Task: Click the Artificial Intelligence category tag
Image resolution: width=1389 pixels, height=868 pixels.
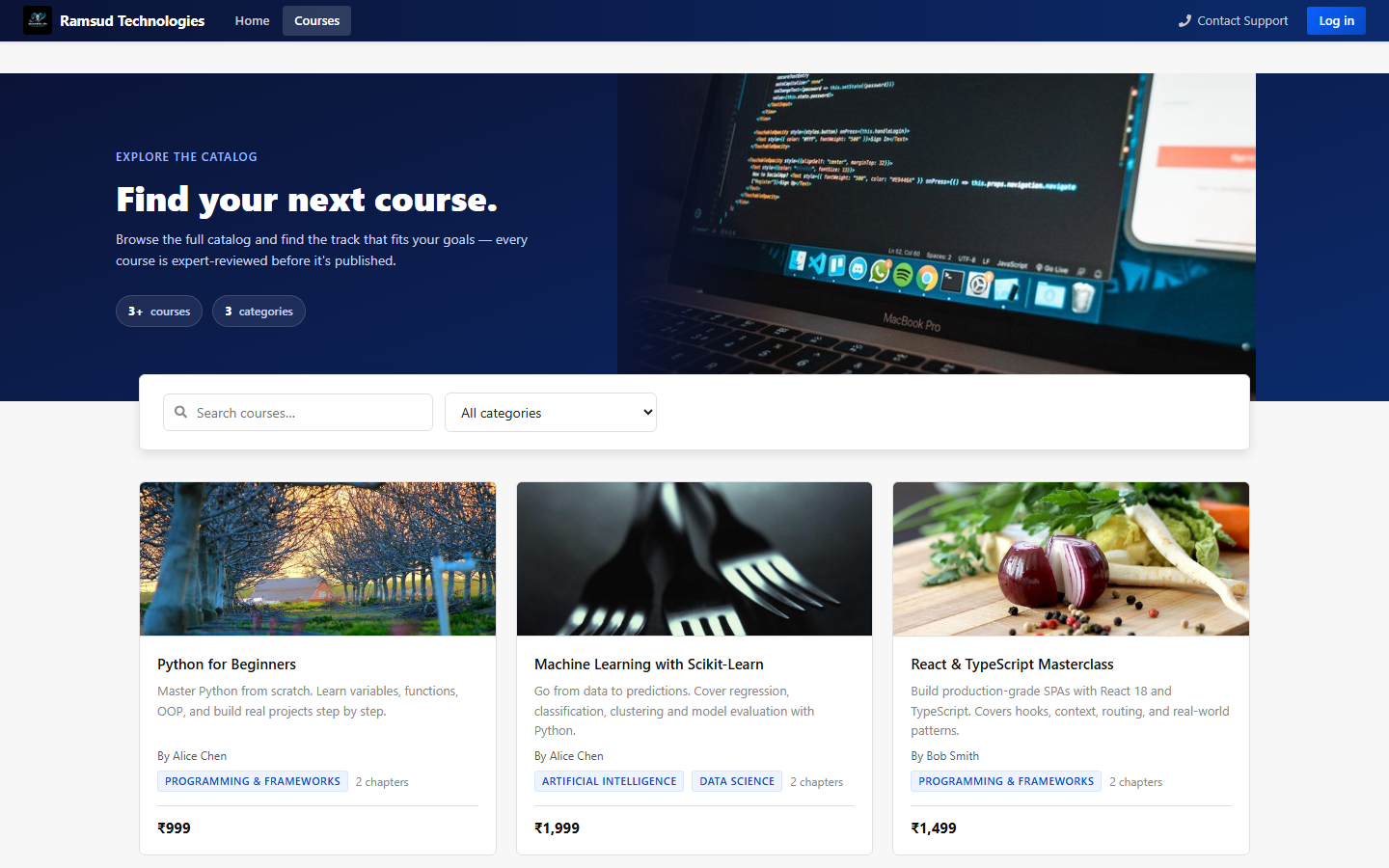Action: tap(609, 781)
